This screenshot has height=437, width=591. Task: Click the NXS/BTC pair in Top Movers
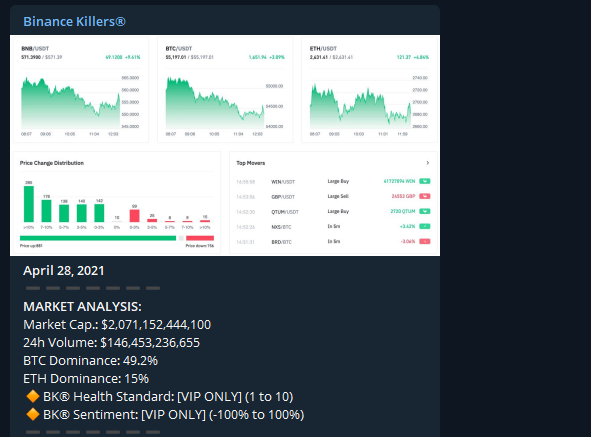coord(282,227)
